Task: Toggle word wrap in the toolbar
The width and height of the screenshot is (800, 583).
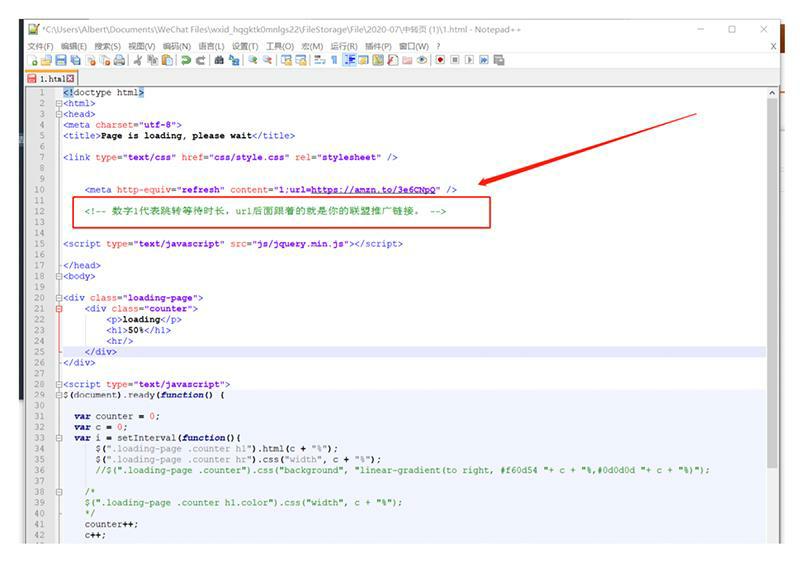Action: pyautogui.click(x=319, y=61)
